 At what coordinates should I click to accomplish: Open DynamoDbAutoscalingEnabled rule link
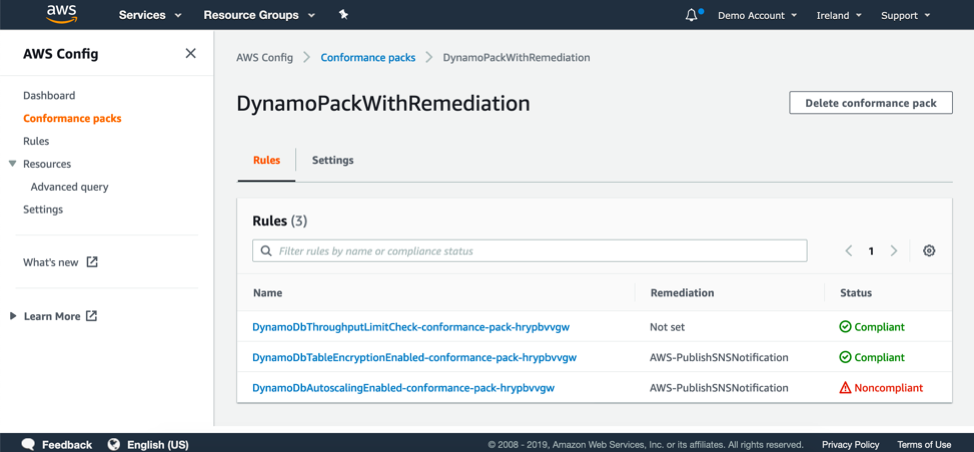[x=403, y=388]
